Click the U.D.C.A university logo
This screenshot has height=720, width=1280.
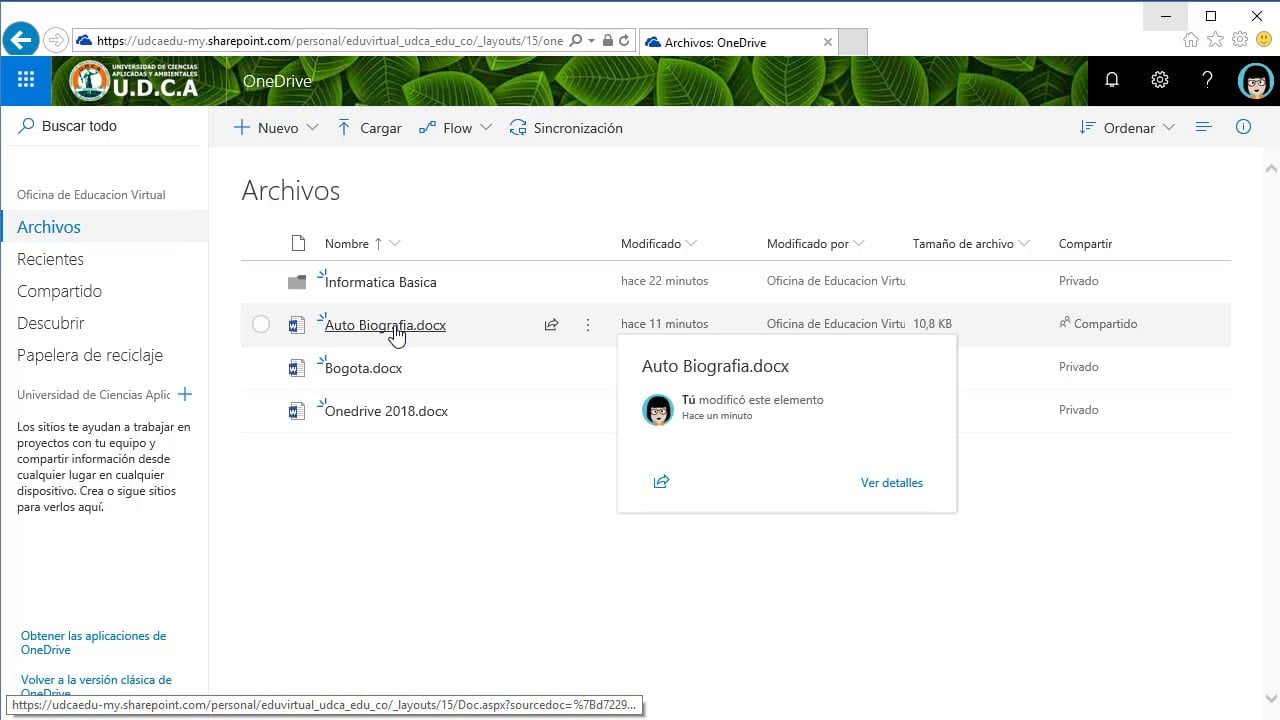tap(134, 81)
